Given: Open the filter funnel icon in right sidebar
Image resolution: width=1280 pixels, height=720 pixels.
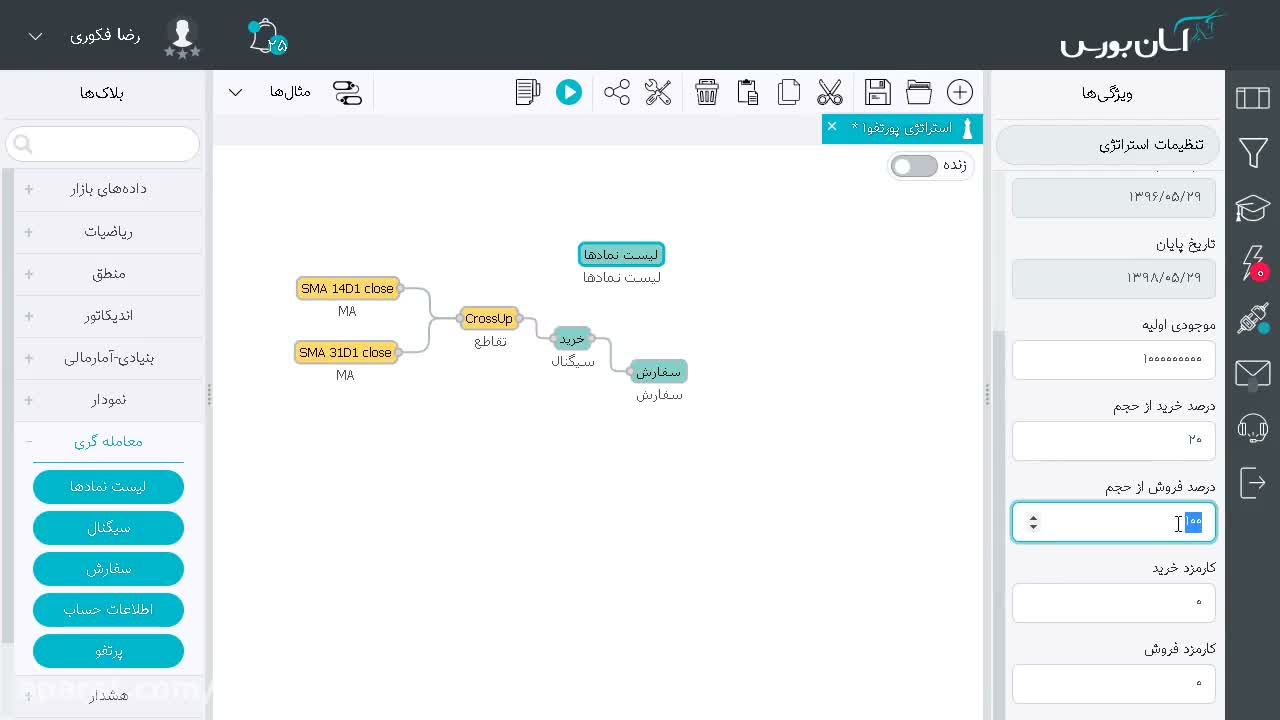Looking at the screenshot, I should (x=1253, y=152).
